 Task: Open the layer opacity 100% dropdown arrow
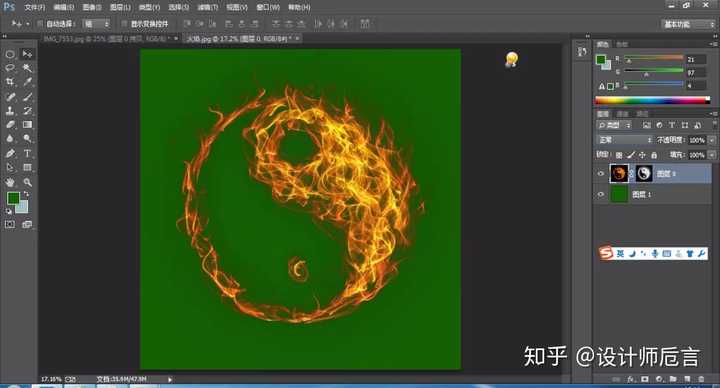click(712, 140)
